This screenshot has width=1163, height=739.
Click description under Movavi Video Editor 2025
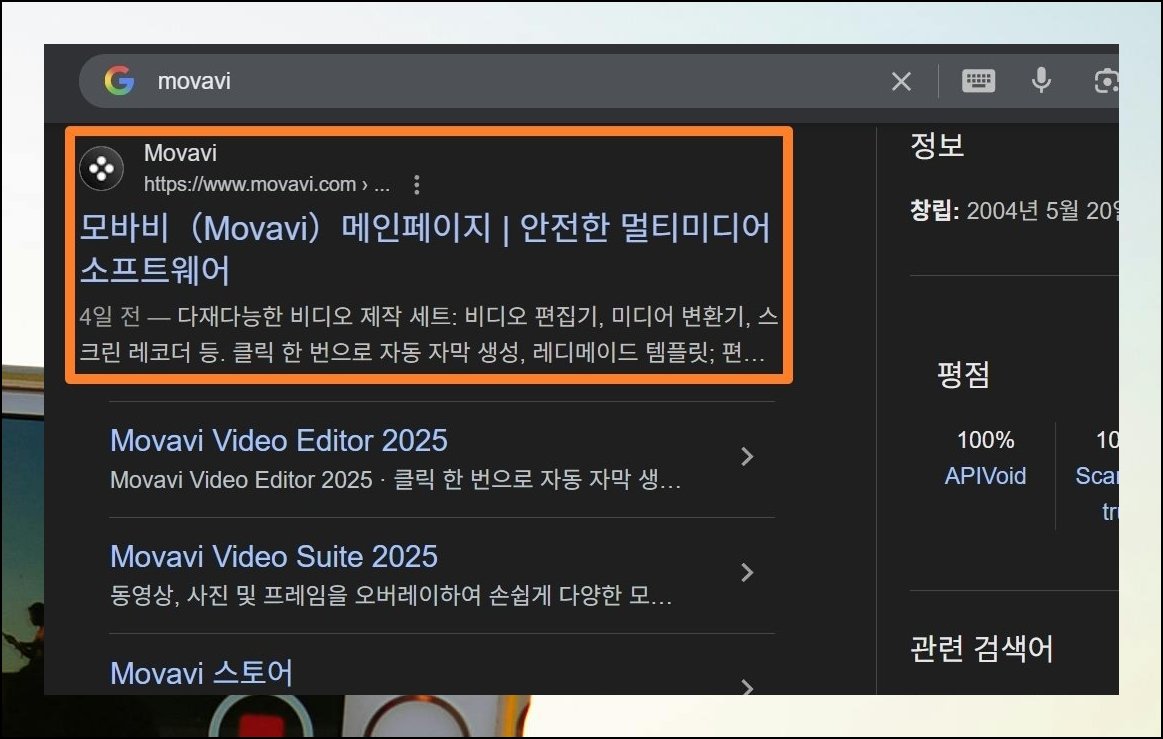tap(395, 479)
